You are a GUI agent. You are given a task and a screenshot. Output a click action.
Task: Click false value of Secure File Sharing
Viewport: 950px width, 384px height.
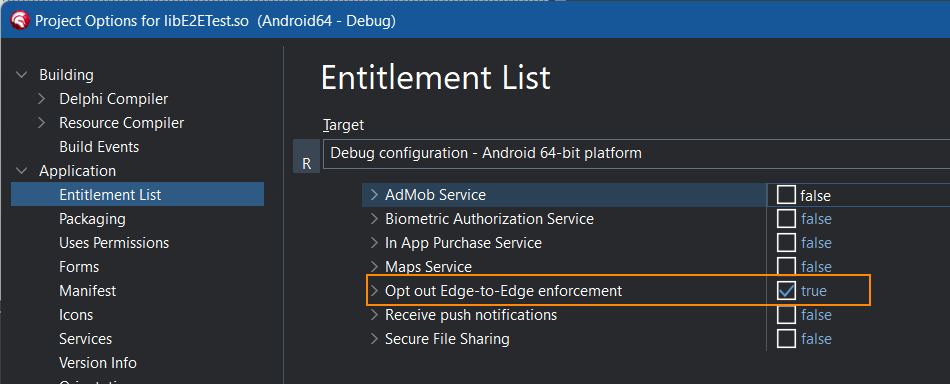[816, 339]
